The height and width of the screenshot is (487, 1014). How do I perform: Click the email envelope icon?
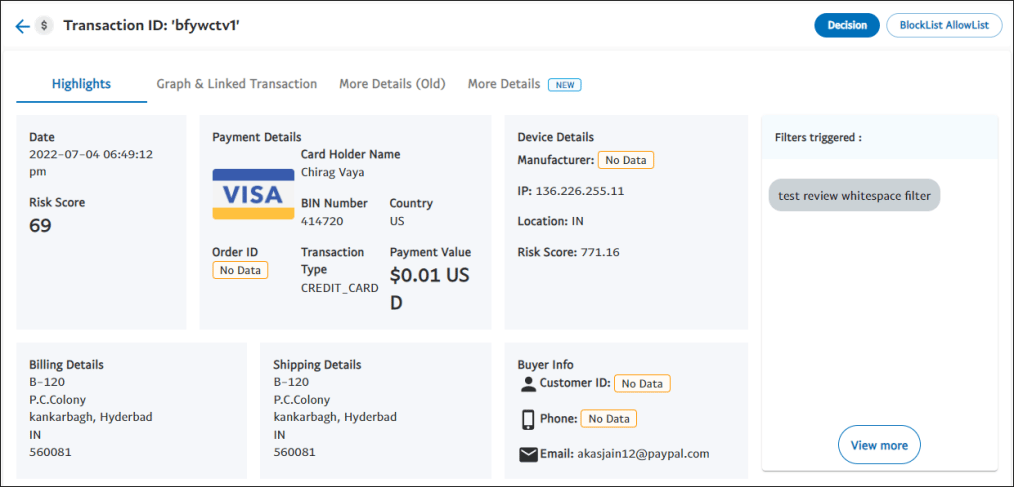pyautogui.click(x=528, y=454)
